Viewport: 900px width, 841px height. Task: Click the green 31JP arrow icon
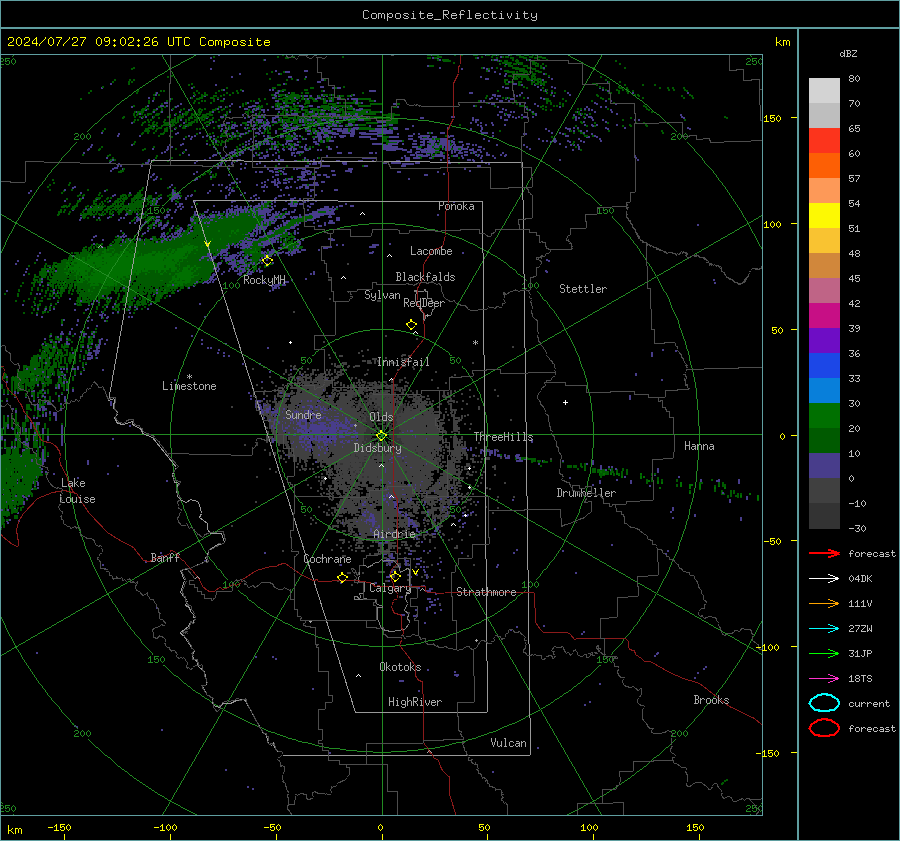pyautogui.click(x=824, y=653)
